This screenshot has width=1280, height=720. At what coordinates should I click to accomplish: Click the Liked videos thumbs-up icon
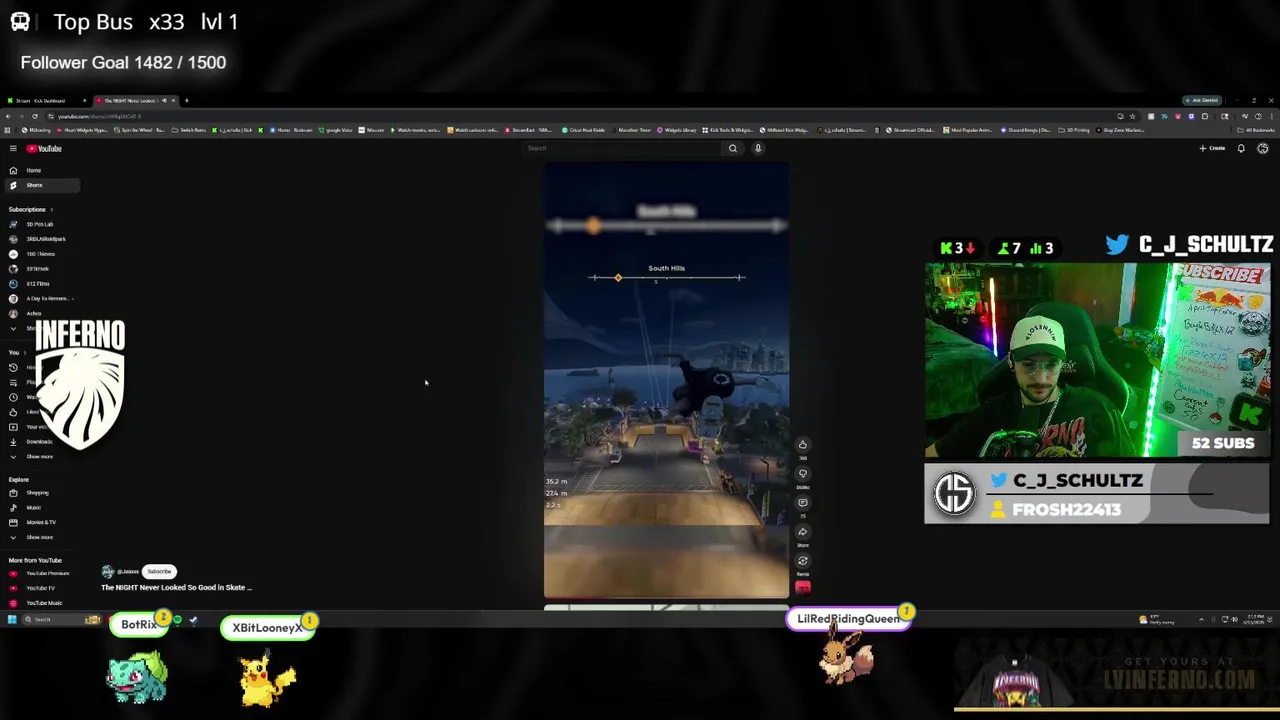[13, 412]
